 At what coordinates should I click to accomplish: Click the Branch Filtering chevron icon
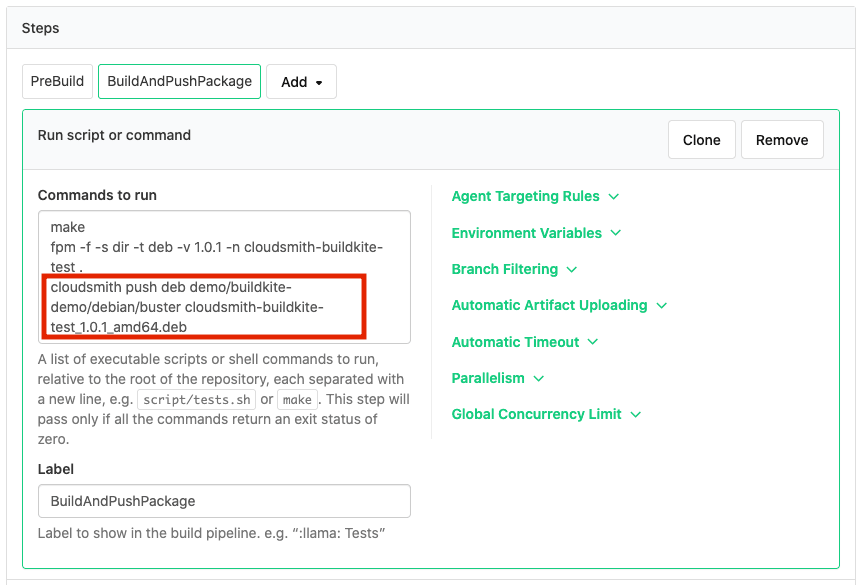572,270
